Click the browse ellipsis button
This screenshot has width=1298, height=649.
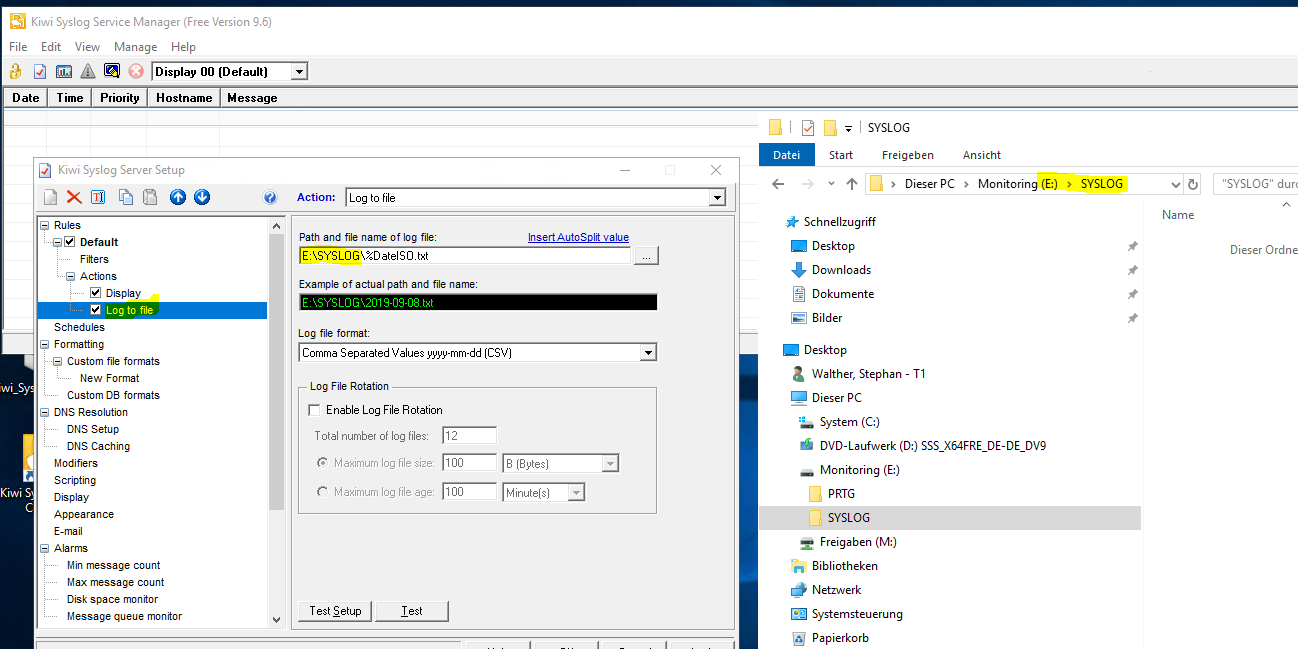tap(646, 256)
